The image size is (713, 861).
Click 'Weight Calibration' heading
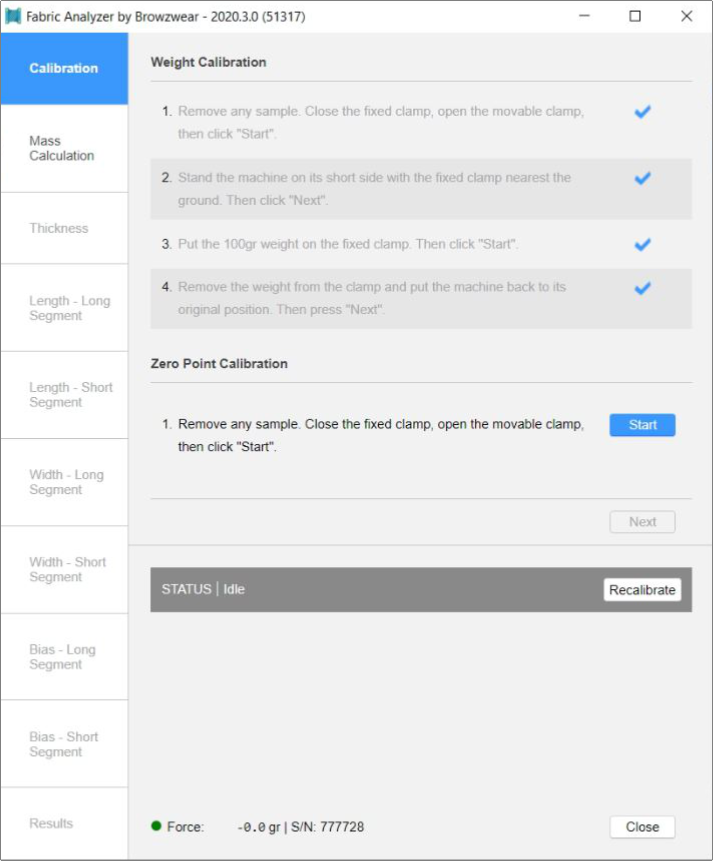pos(208,62)
